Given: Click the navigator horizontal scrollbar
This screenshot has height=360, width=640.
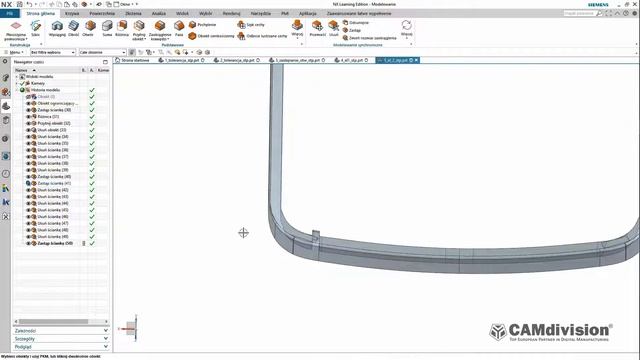Looking at the screenshot, I should (53, 322).
